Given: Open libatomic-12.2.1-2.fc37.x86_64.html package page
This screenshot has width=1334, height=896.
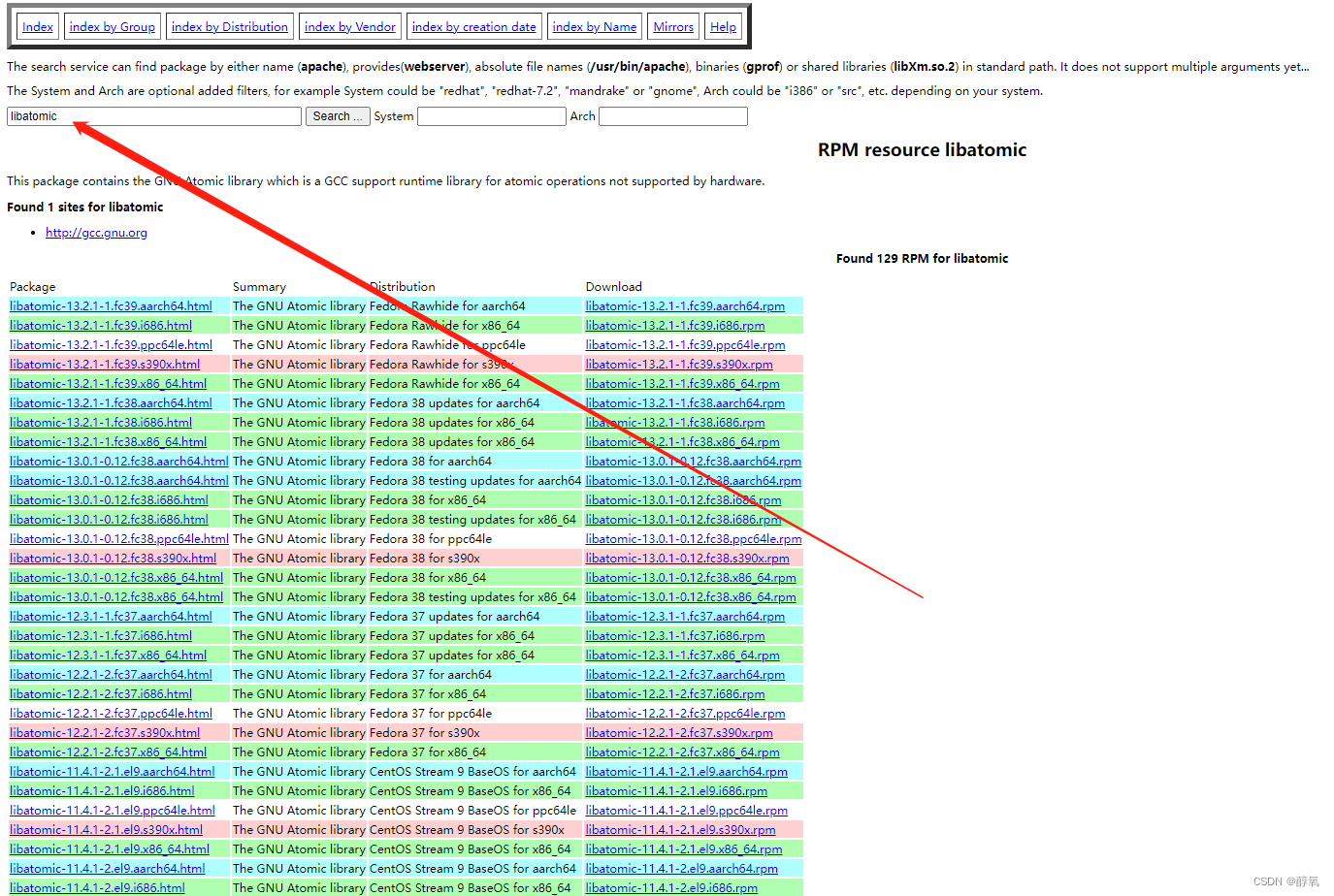Looking at the screenshot, I should (110, 752).
